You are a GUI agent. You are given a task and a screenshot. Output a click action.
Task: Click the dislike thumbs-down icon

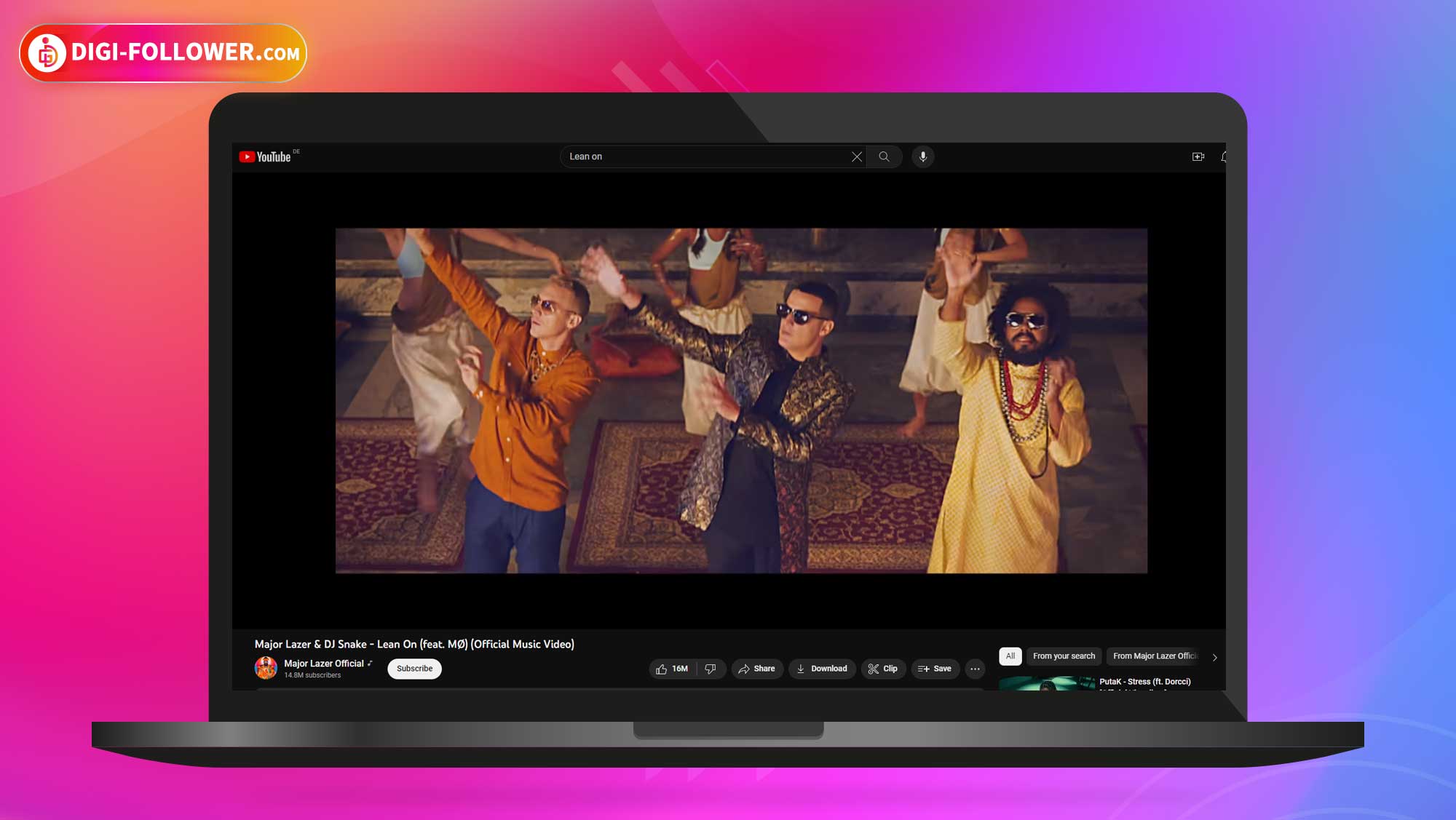coord(711,668)
